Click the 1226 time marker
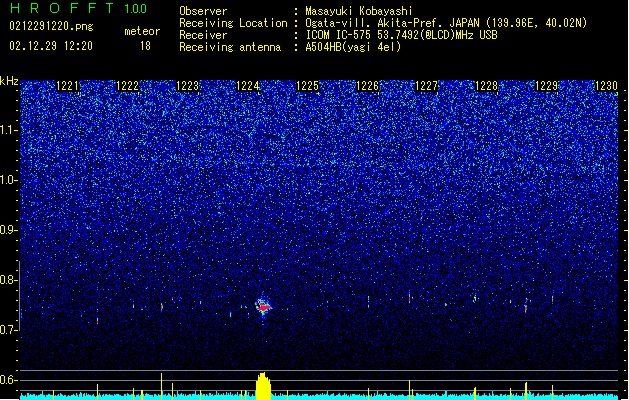629x400 pixels. [x=367, y=86]
